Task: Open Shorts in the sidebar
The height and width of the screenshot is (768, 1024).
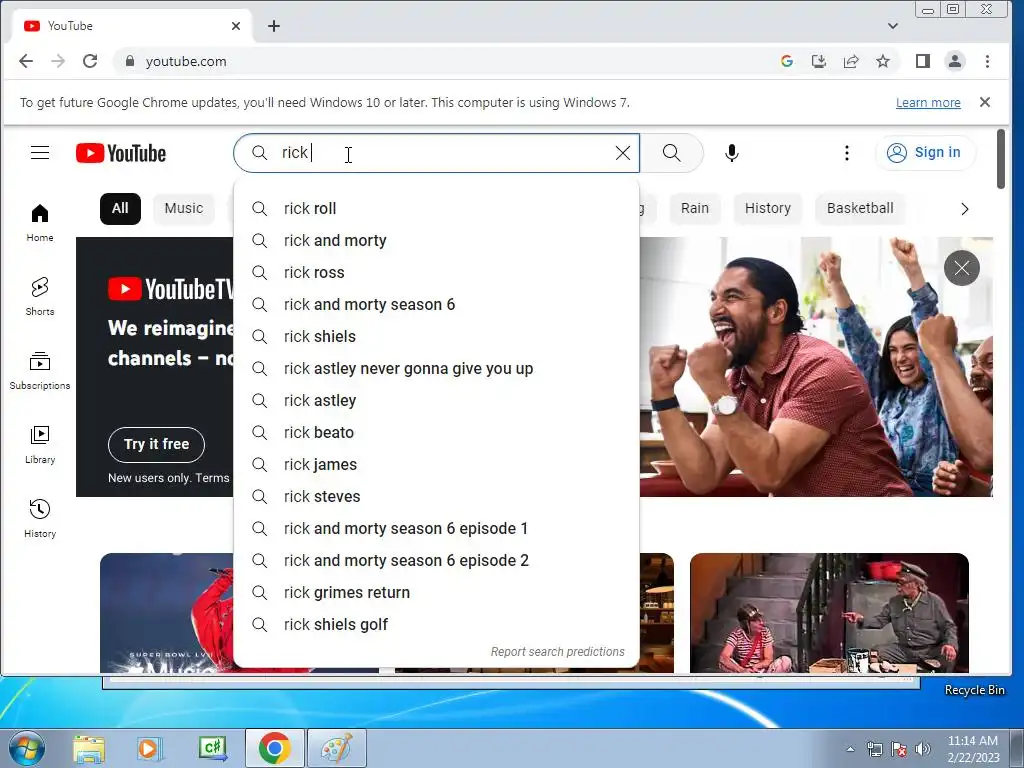Action: pos(40,296)
